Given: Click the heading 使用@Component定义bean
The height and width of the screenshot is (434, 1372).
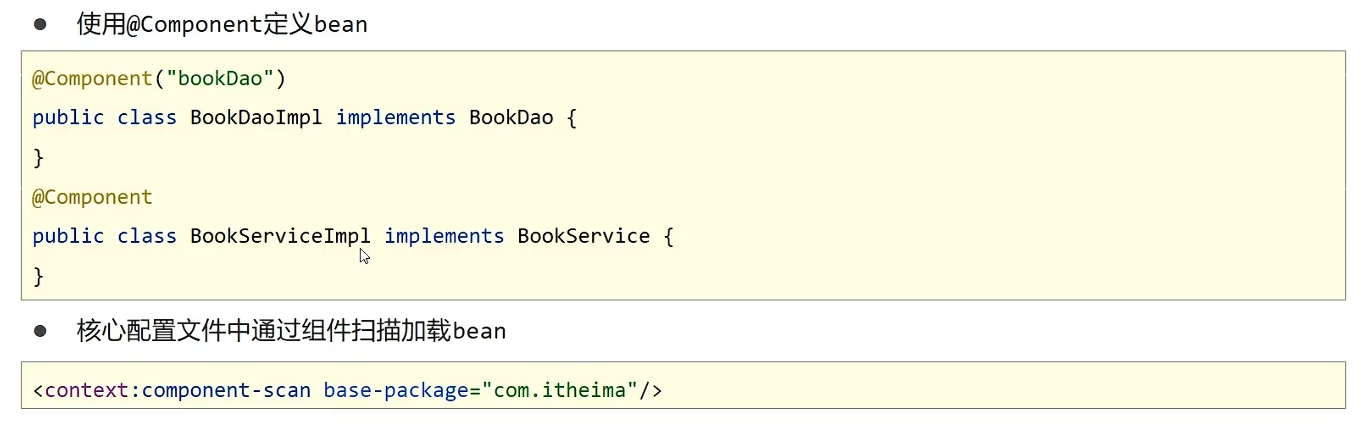Looking at the screenshot, I should 222,25.
